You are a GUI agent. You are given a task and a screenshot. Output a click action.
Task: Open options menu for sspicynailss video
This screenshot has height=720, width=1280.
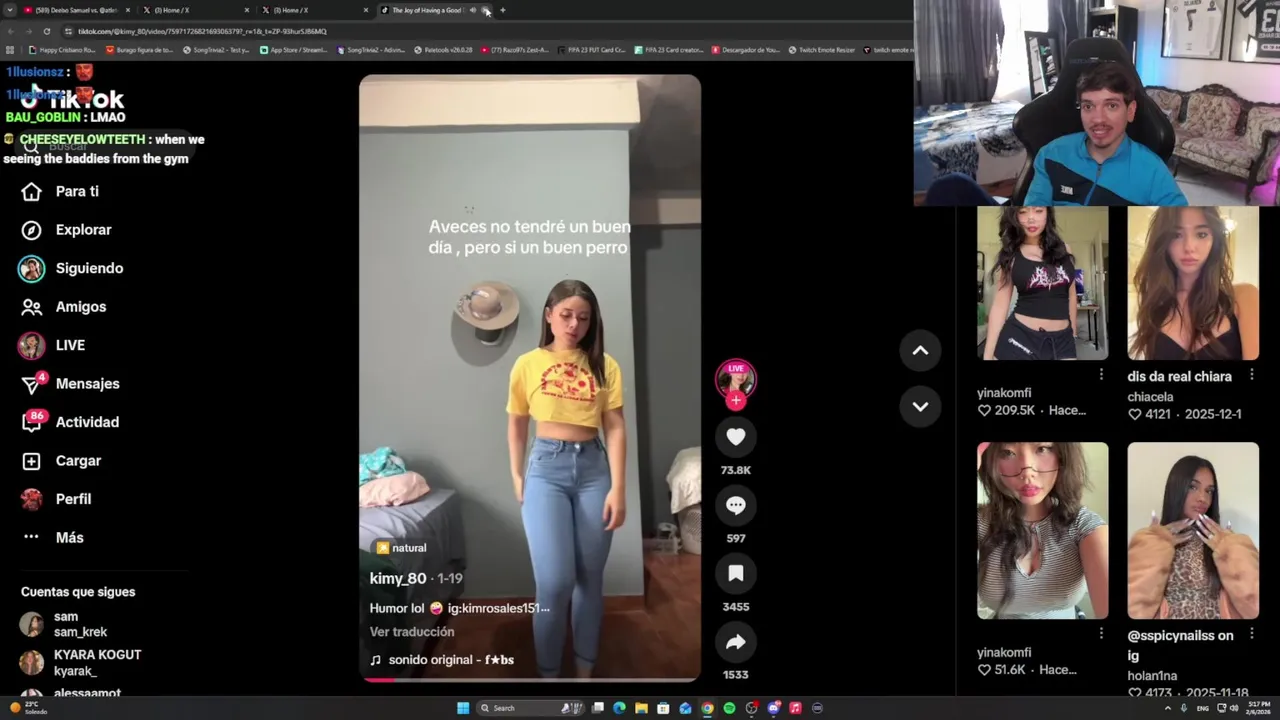click(x=1251, y=635)
